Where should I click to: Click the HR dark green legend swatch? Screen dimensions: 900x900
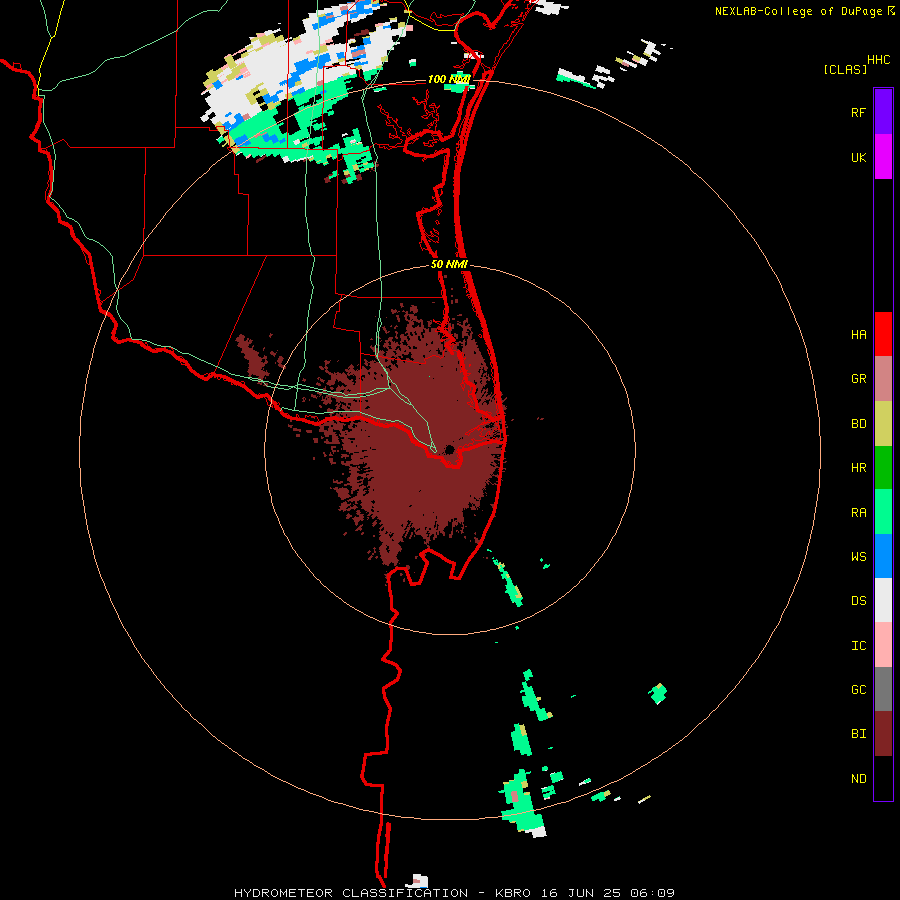tap(883, 468)
